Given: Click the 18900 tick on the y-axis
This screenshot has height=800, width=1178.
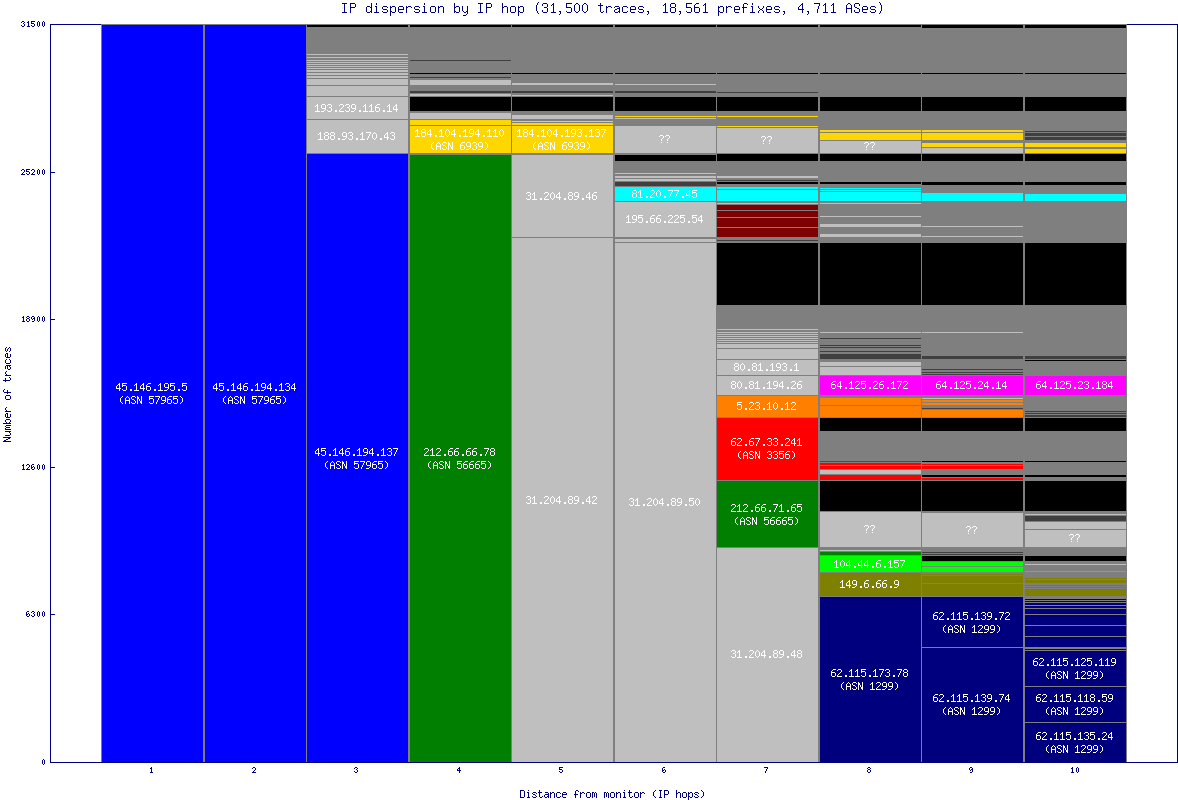Looking at the screenshot, I should [33, 320].
